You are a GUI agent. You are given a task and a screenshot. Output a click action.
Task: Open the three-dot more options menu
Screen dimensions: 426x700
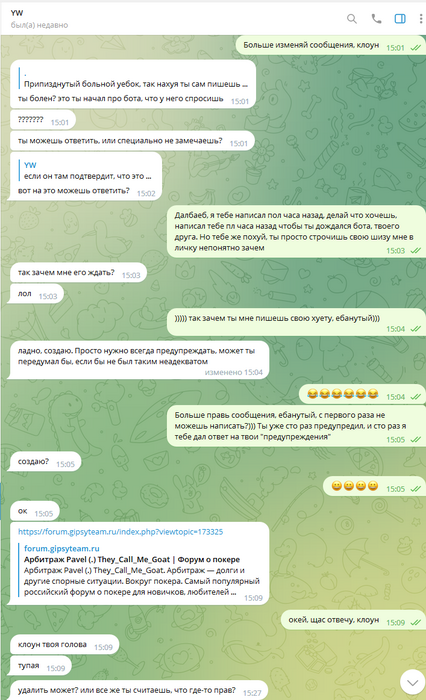coord(421,19)
